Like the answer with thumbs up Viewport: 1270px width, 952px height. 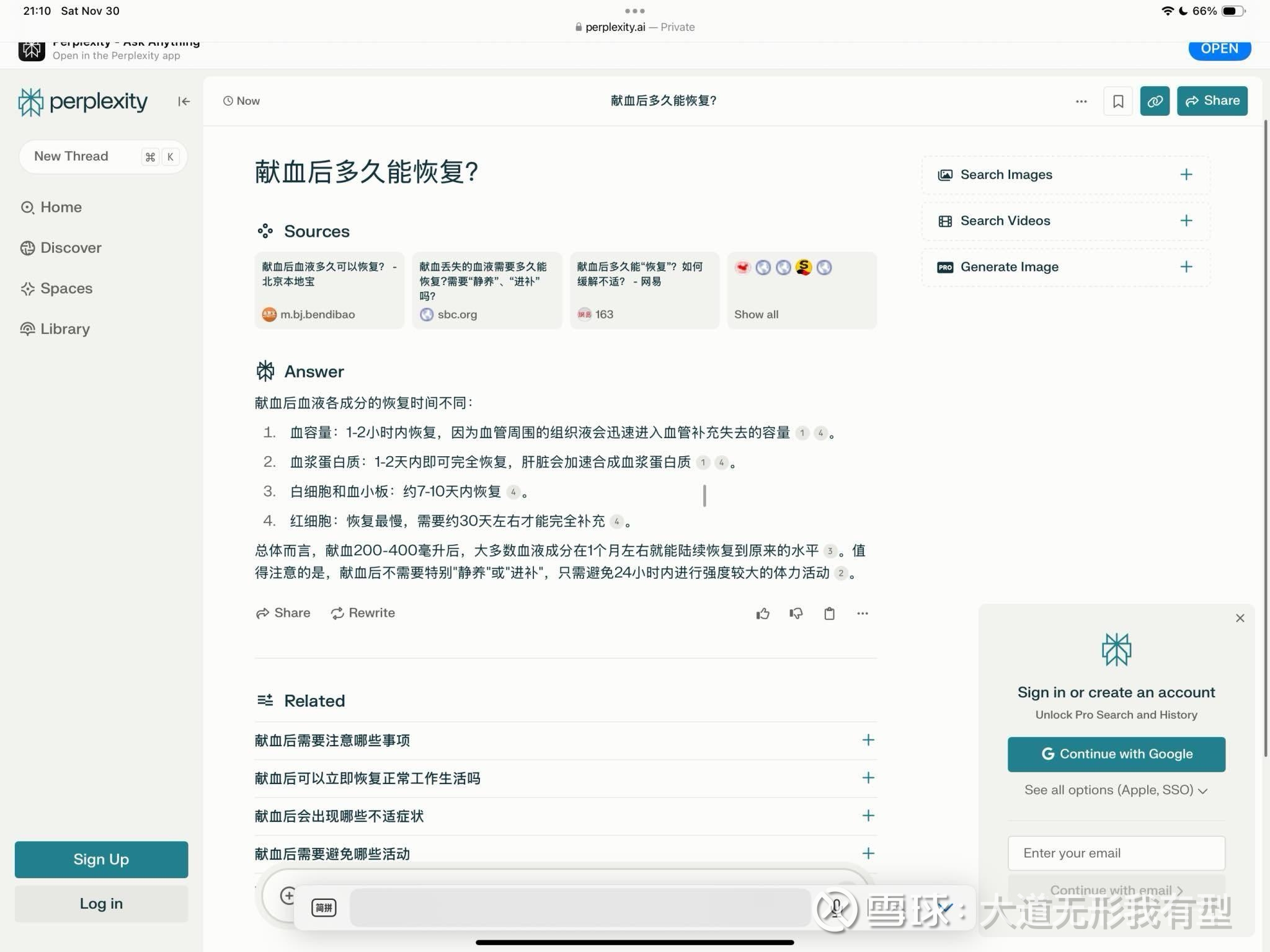[x=763, y=614]
